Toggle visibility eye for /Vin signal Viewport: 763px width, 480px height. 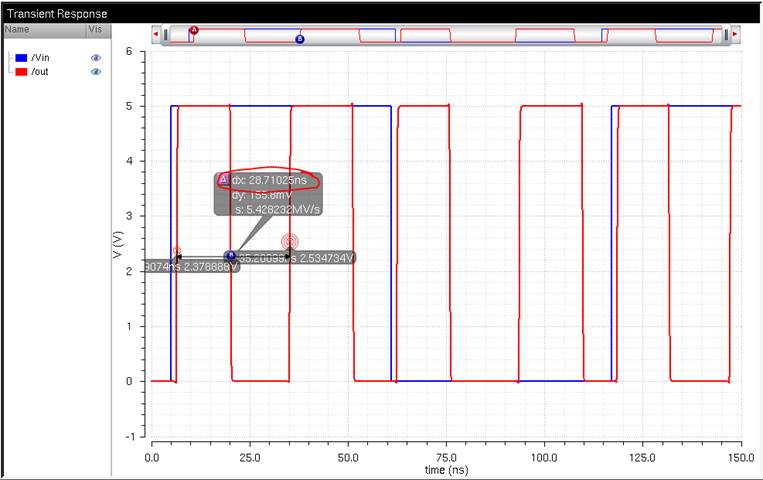[97, 59]
